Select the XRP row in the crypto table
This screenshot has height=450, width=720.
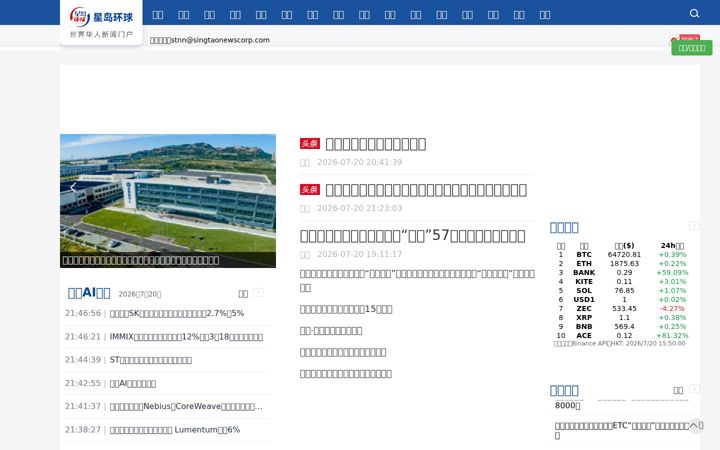pos(622,317)
